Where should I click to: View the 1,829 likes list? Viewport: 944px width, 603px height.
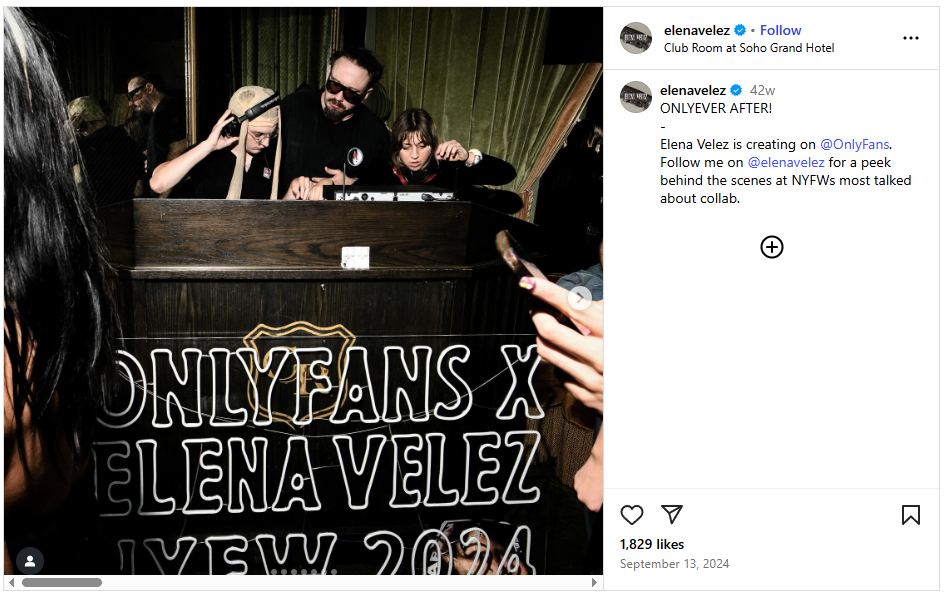click(651, 544)
